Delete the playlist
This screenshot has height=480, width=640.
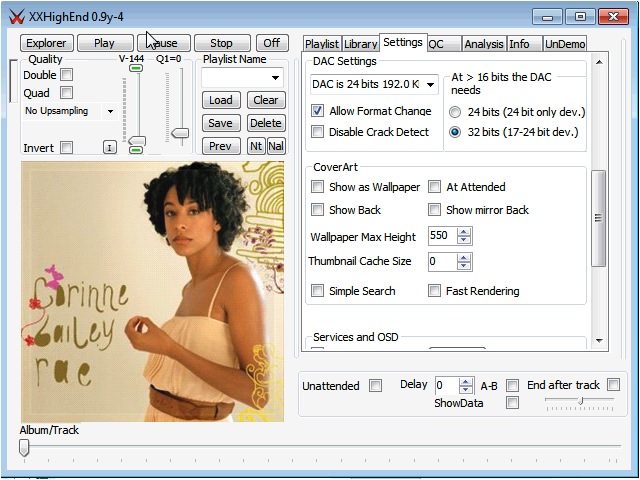click(266, 123)
